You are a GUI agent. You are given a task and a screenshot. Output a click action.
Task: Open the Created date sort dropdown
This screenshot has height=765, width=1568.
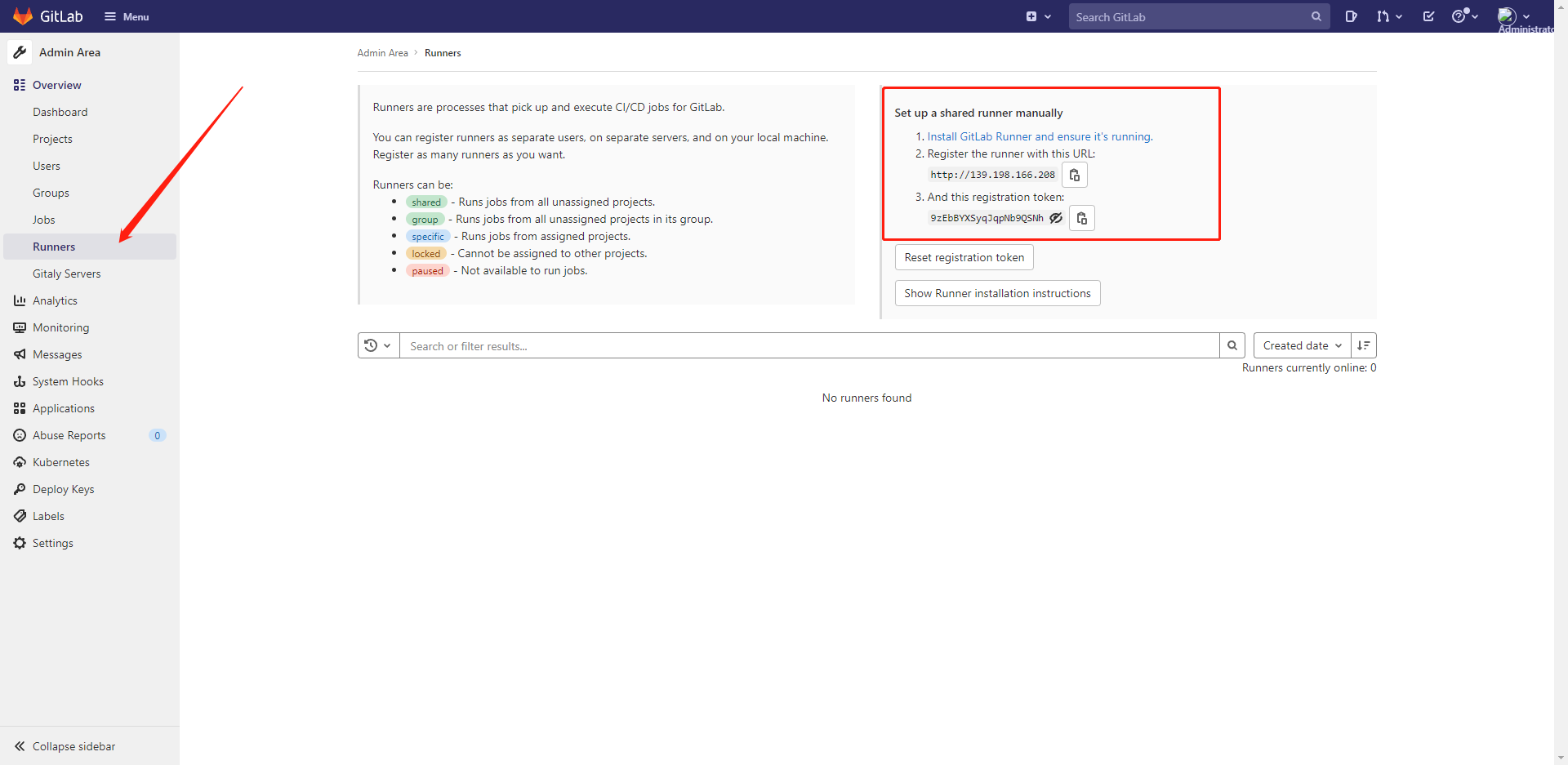pos(1302,346)
